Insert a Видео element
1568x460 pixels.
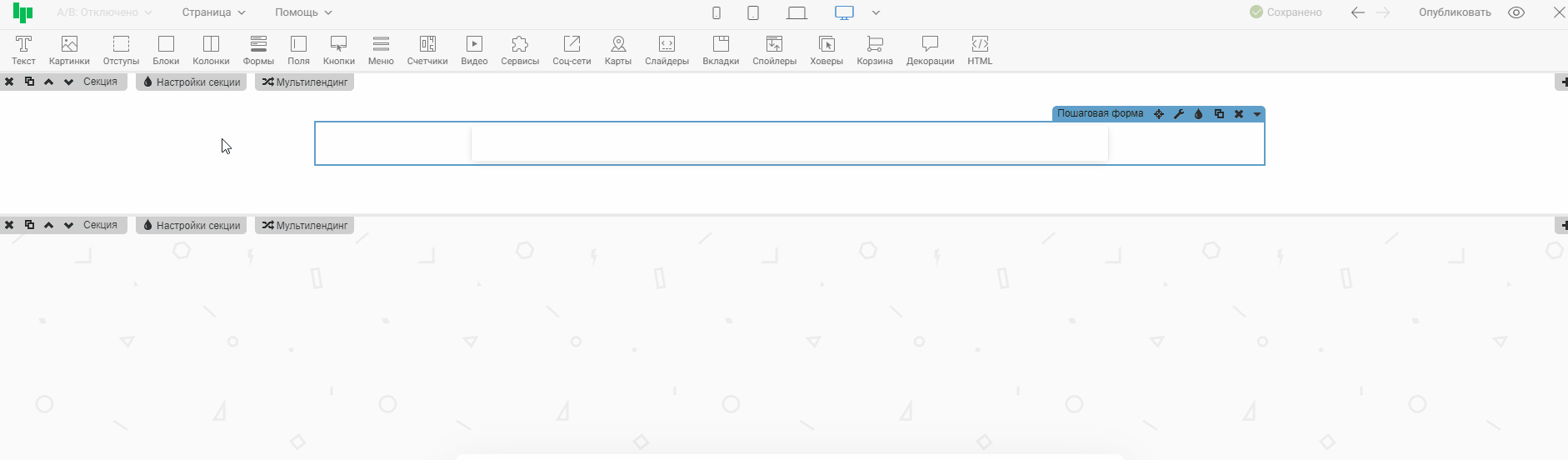click(x=474, y=50)
